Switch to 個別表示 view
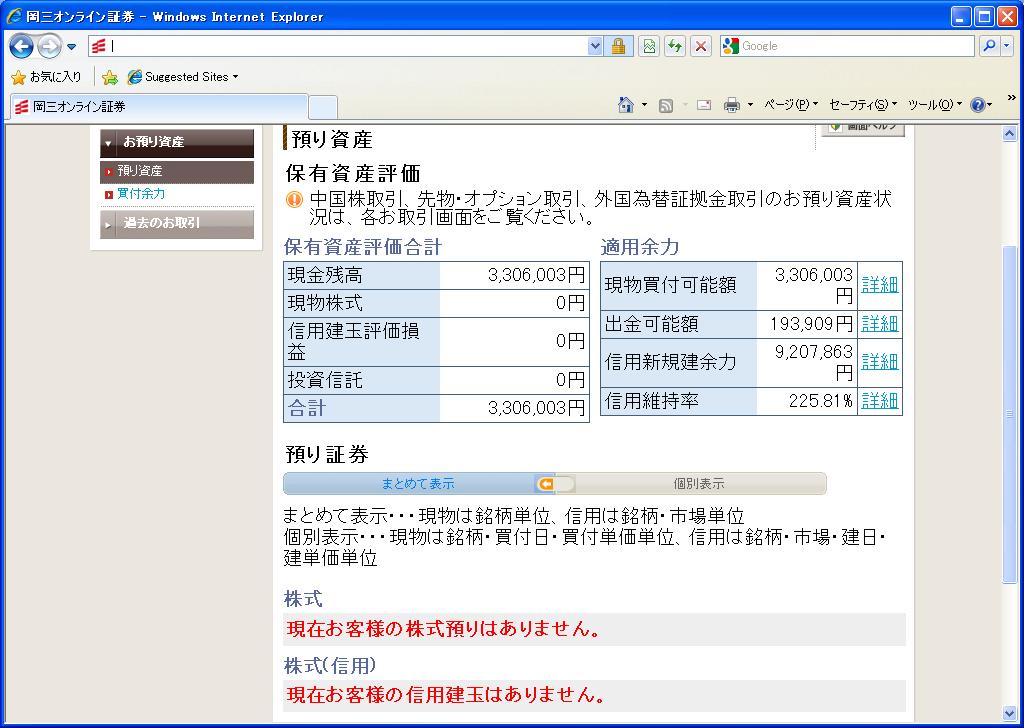1024x728 pixels. click(x=698, y=484)
